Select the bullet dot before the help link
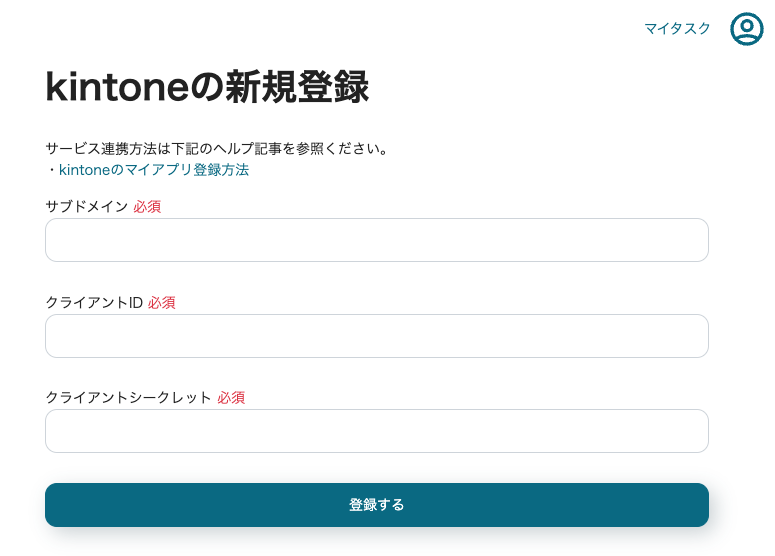The height and width of the screenshot is (556, 775). point(52,170)
